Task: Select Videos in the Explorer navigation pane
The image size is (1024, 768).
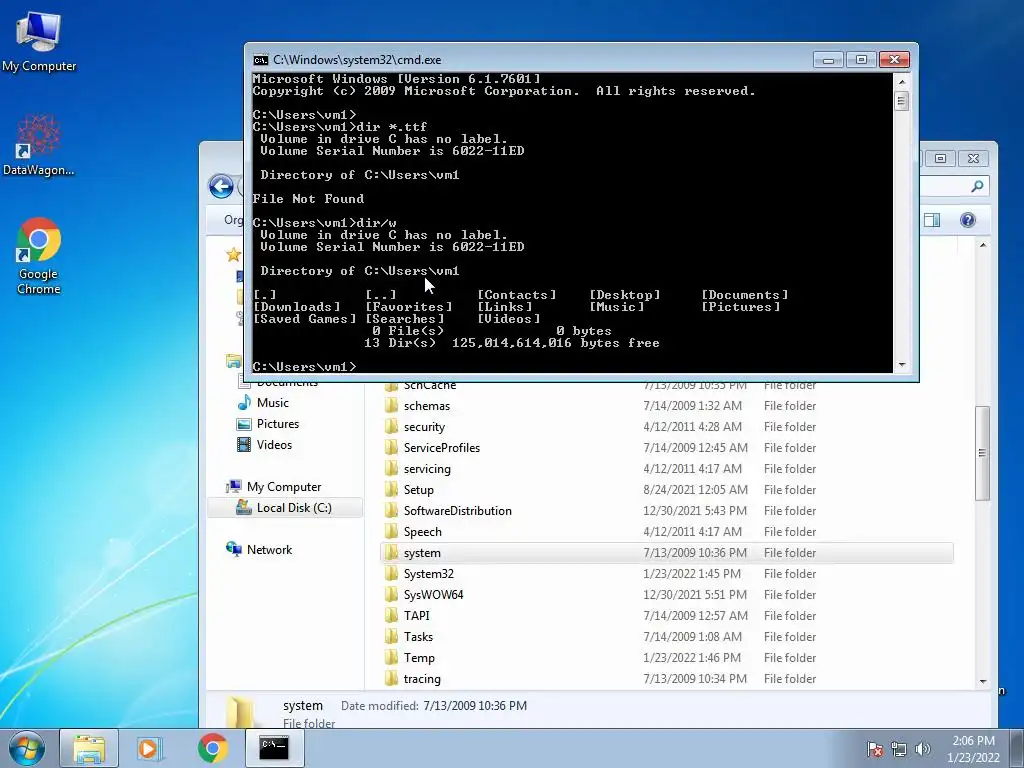Action: 274,445
